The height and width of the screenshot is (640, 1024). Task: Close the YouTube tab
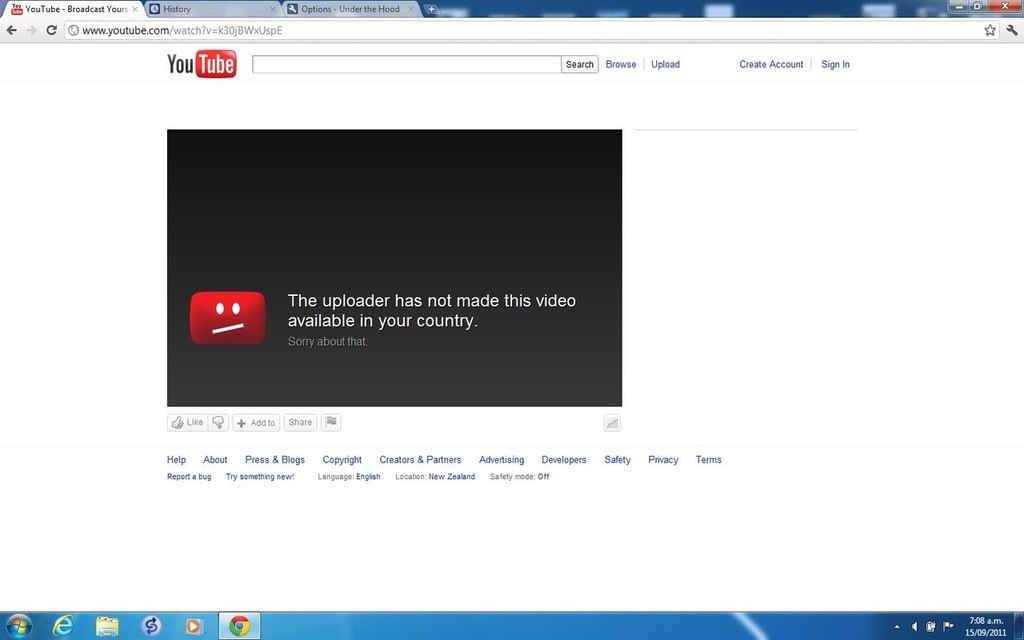135,9
